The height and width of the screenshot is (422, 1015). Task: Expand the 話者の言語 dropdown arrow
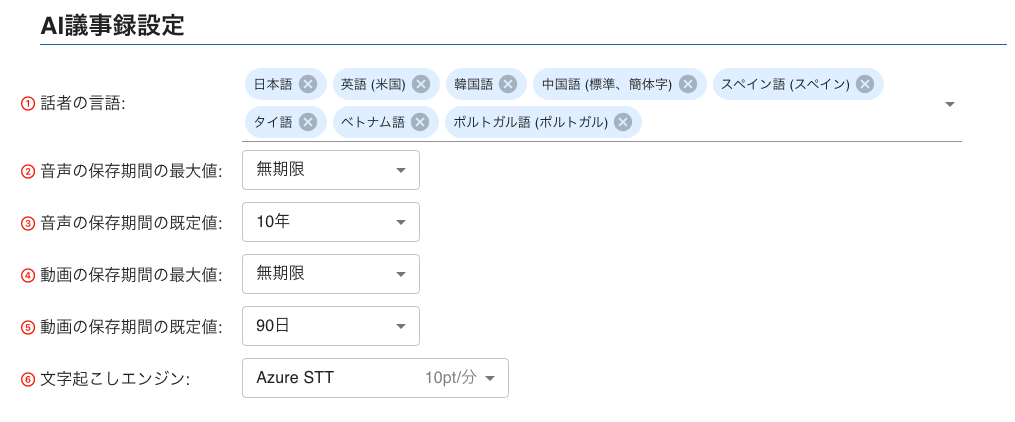(x=950, y=104)
